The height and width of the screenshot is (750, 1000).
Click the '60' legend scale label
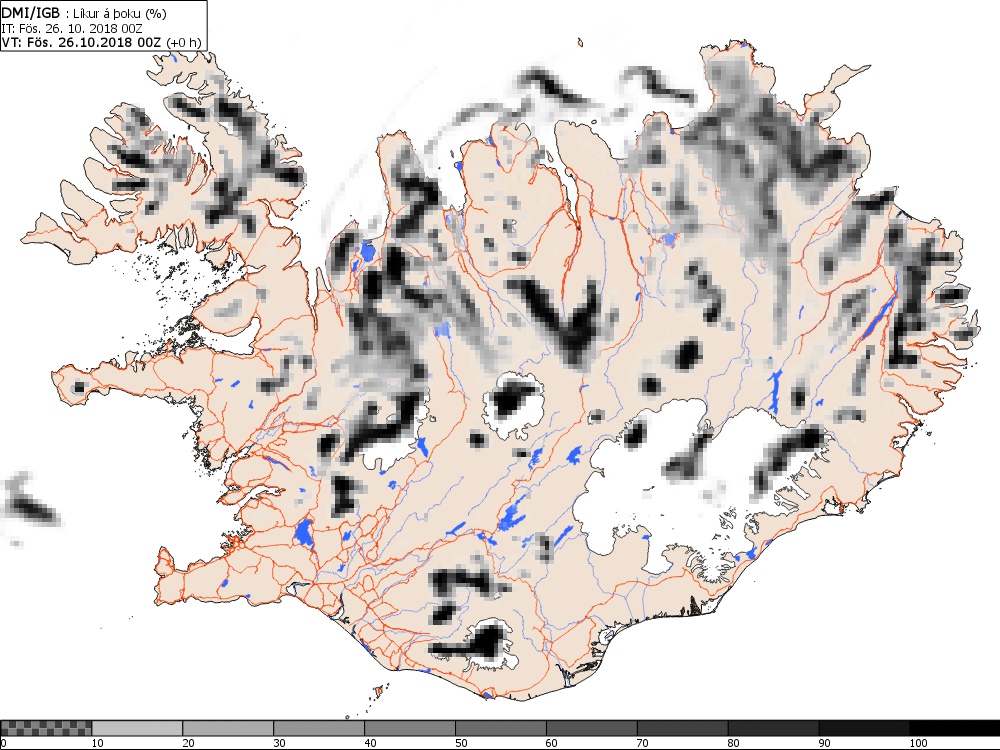click(552, 743)
